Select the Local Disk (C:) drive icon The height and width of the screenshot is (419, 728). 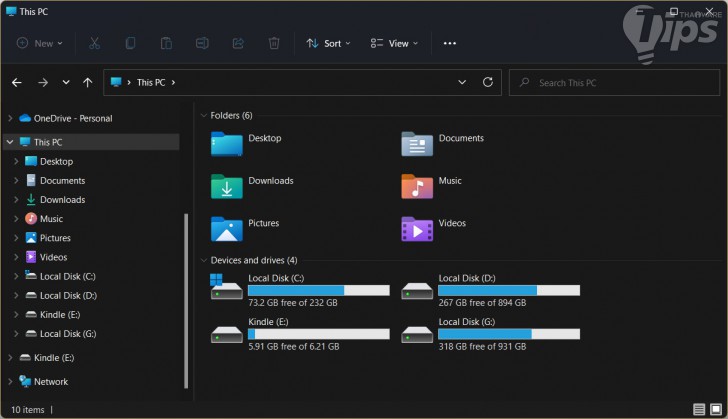(226, 287)
